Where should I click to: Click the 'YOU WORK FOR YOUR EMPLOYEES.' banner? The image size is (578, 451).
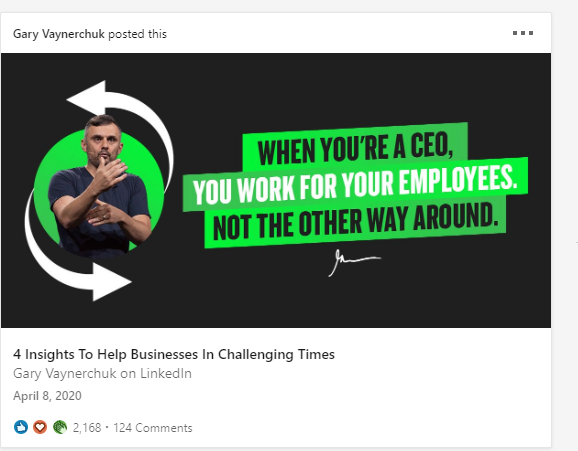click(355, 186)
